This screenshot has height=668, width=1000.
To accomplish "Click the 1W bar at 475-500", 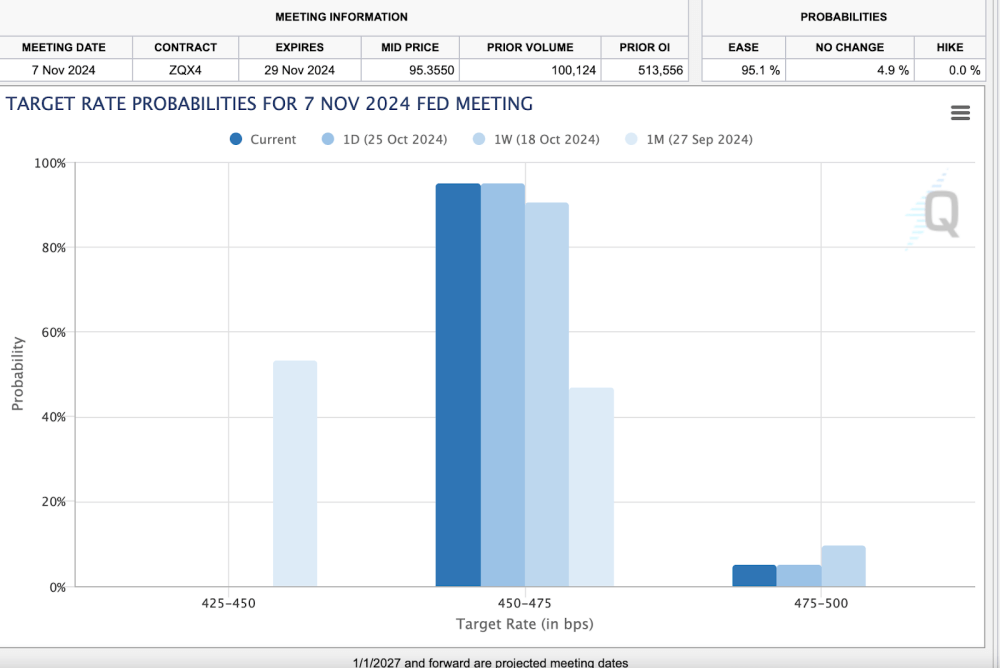I will pyautogui.click(x=843, y=566).
